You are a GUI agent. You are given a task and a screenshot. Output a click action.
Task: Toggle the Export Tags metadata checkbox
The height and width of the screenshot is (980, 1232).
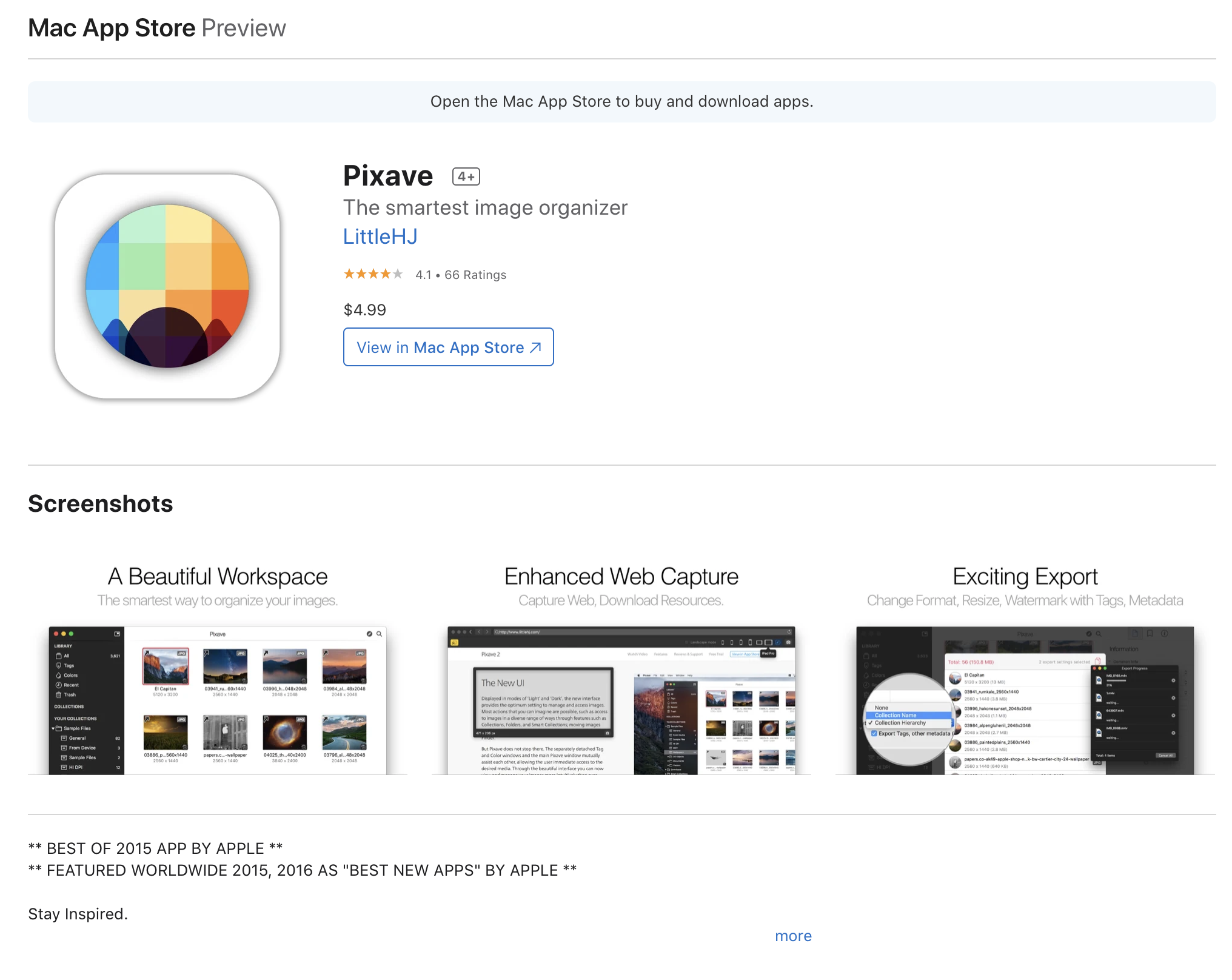(874, 733)
